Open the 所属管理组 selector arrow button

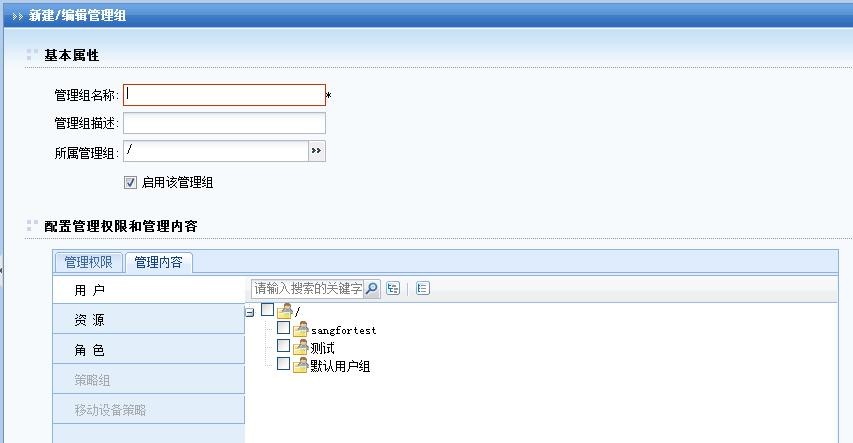coord(317,151)
